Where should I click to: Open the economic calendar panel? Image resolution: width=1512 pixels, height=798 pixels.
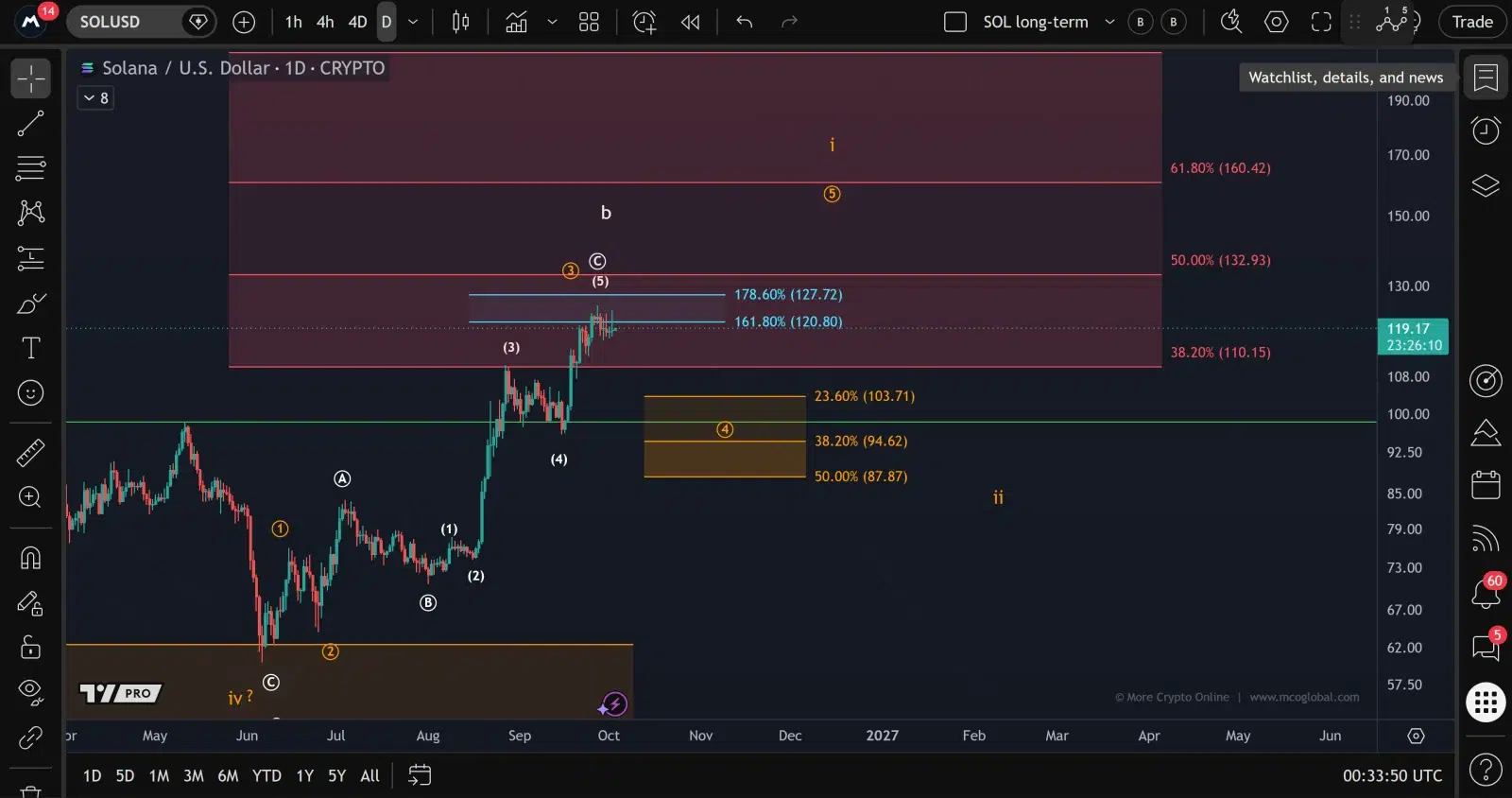pos(1486,485)
